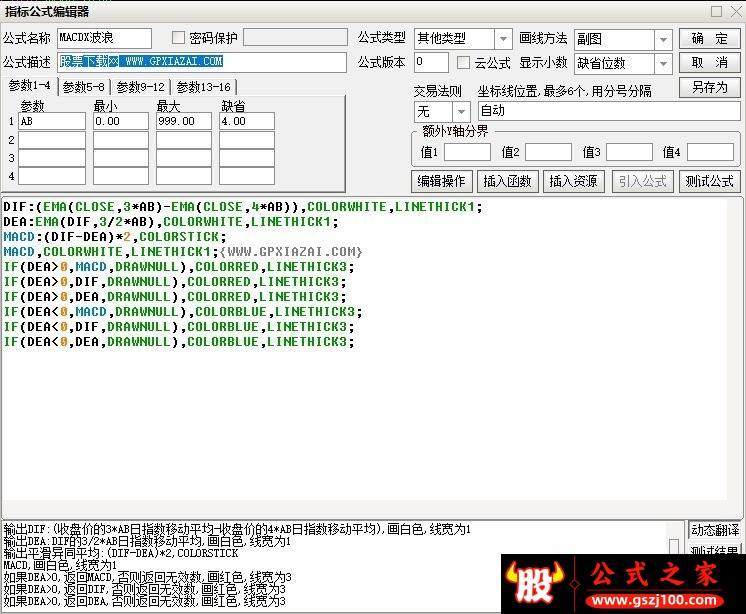Image resolution: width=746 pixels, height=614 pixels.
Task: Click parameter 1 缺省 field 4.00
Action: pos(246,121)
